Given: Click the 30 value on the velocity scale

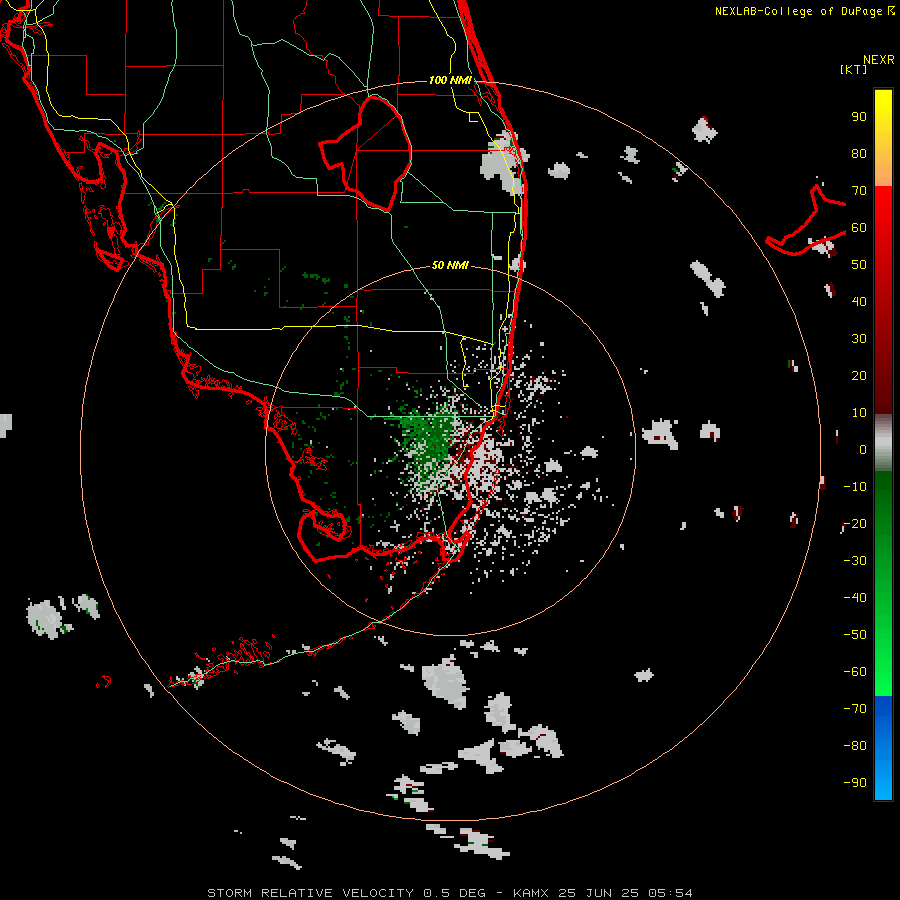Looking at the screenshot, I should point(859,339).
